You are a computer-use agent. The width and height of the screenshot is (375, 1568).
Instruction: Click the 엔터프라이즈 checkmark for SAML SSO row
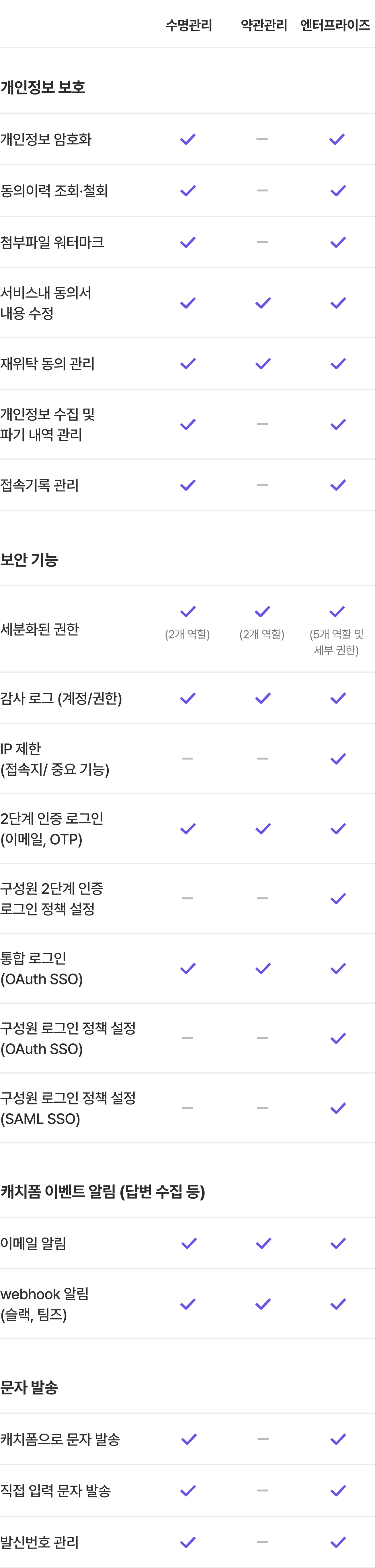(338, 1108)
